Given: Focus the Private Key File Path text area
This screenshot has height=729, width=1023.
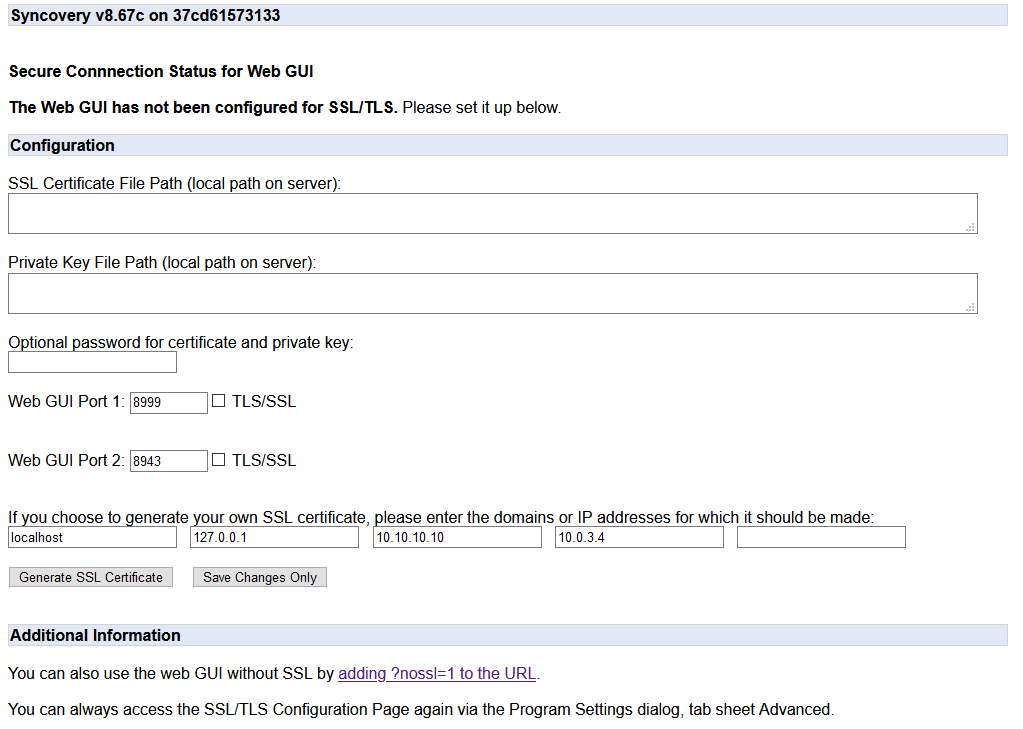Looking at the screenshot, I should [x=492, y=294].
